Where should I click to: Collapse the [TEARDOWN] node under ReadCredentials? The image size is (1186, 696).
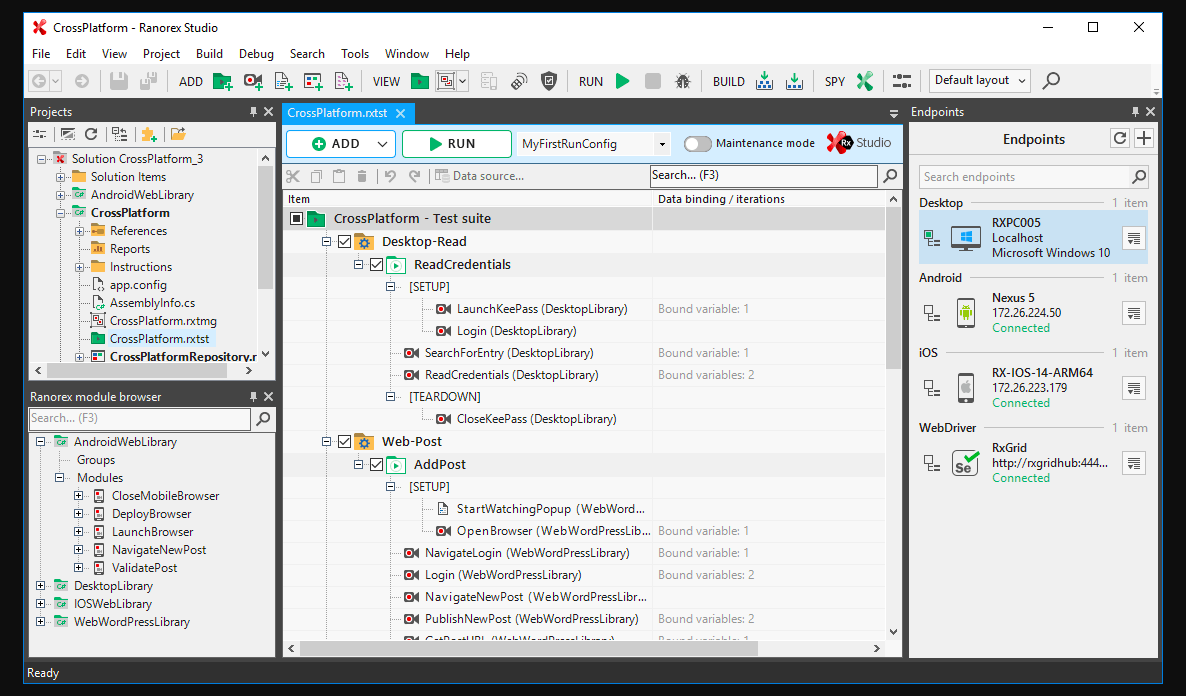pyautogui.click(x=390, y=396)
